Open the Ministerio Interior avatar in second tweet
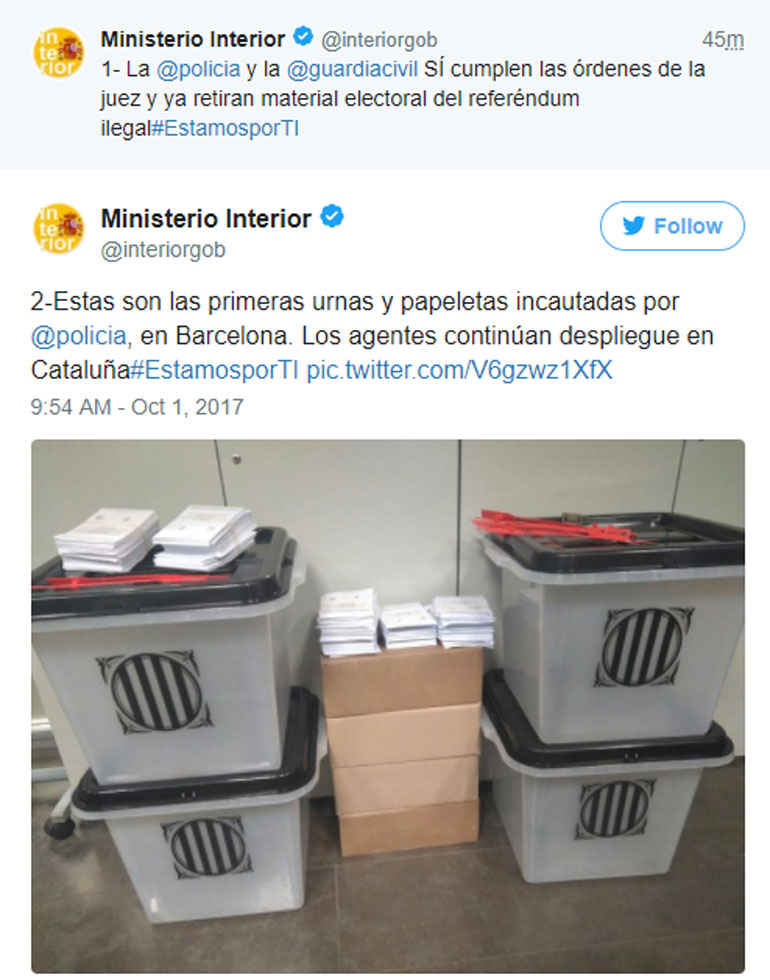The image size is (770, 980). click(x=59, y=229)
